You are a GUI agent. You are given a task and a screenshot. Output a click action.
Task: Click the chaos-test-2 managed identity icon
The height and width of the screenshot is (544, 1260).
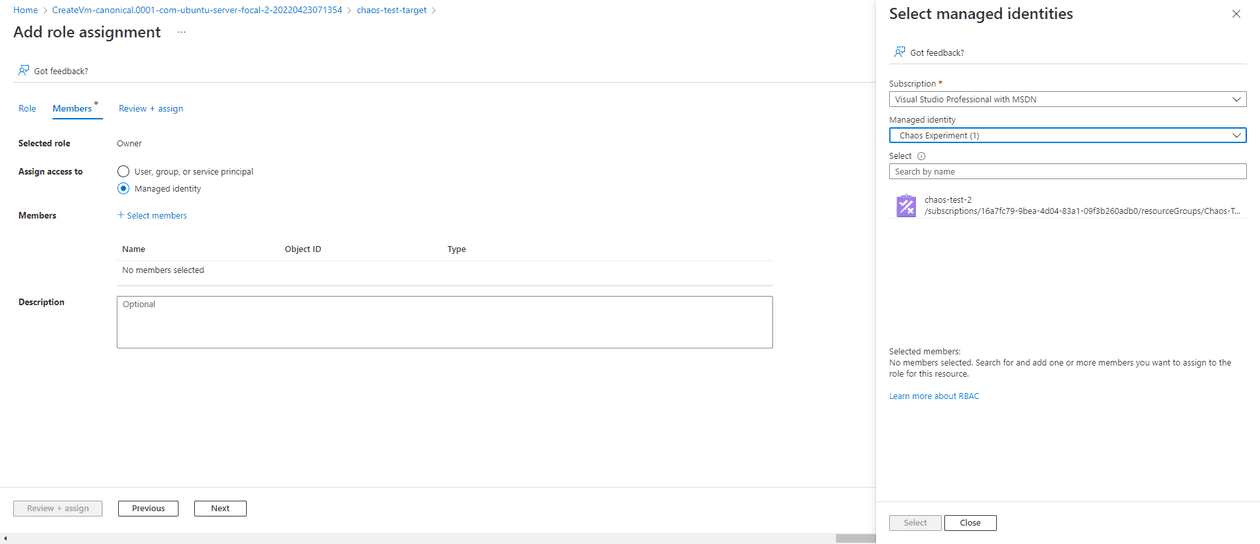[x=906, y=206]
